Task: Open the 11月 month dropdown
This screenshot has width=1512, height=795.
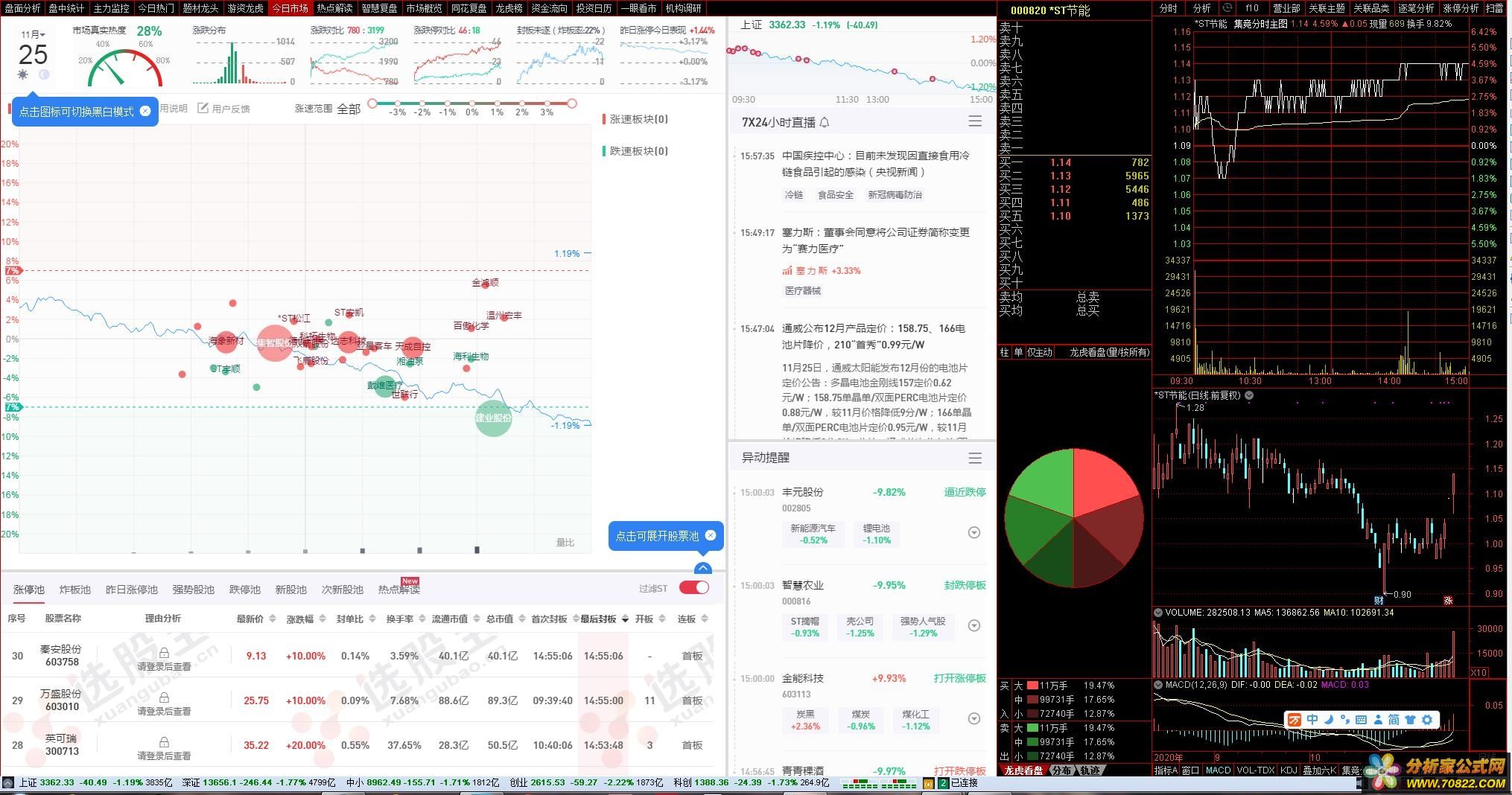Action: coord(34,34)
